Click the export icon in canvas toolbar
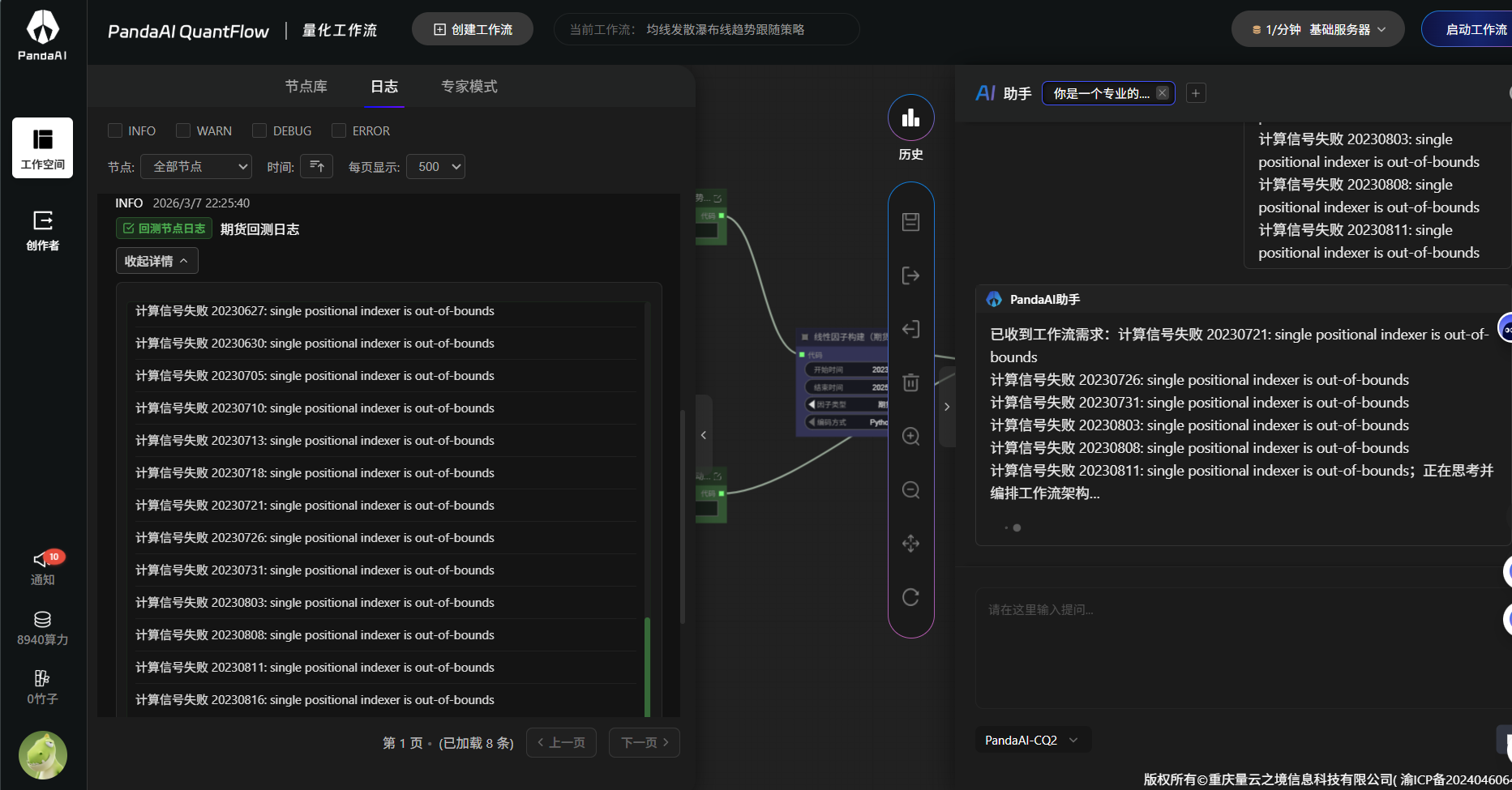Screen dimensions: 1512x790 click(x=910, y=275)
